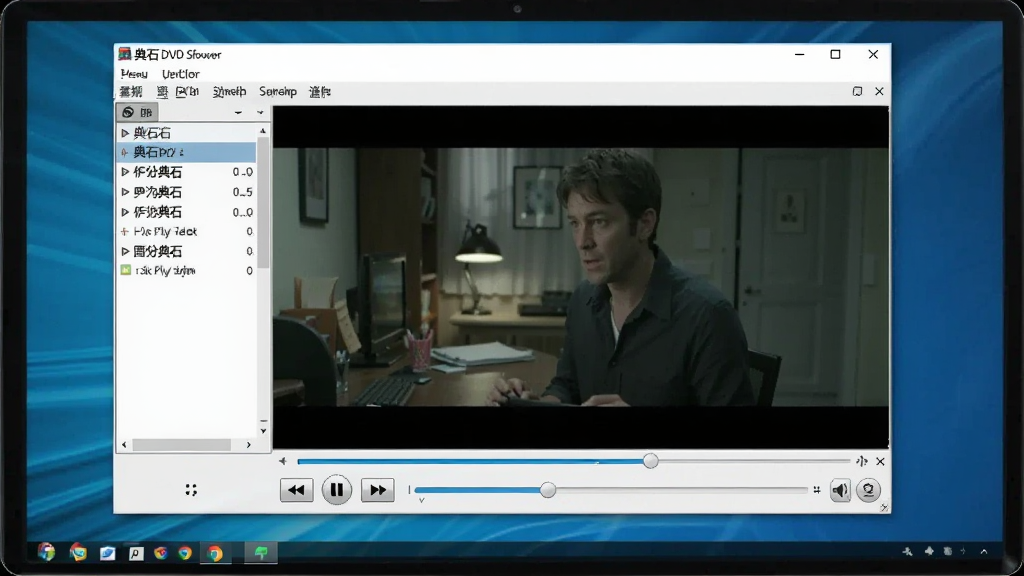The width and height of the screenshot is (1024, 576).
Task: Click the "0..5" value in the playlist
Action: point(242,192)
